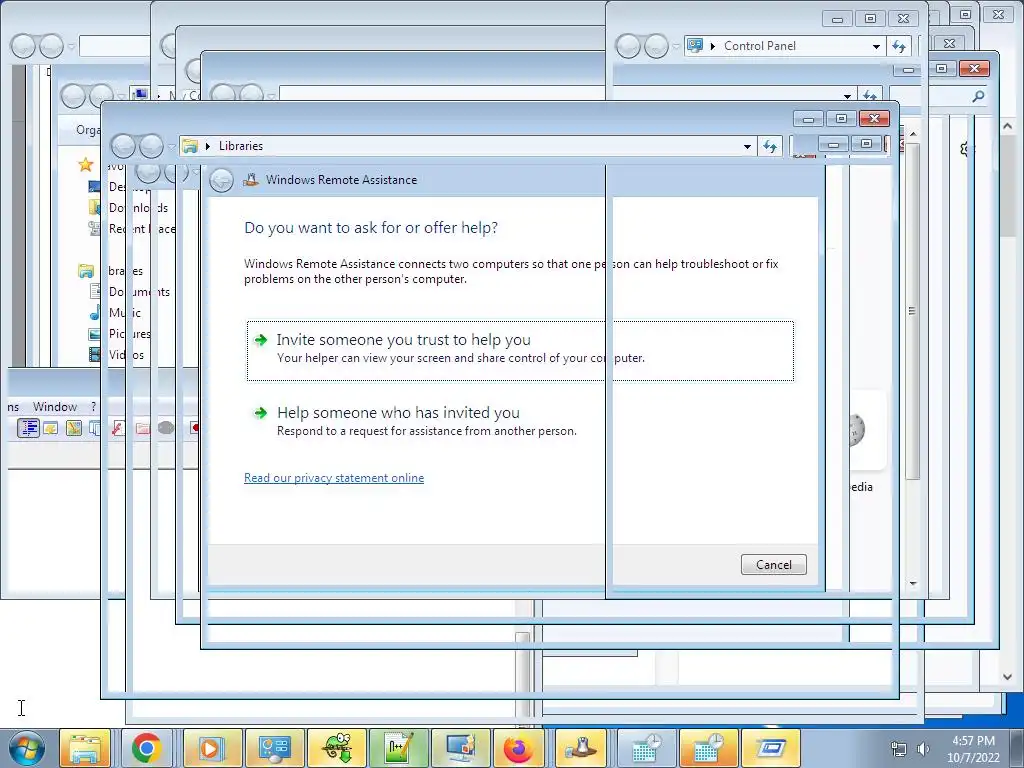This screenshot has height=768, width=1024.
Task: Refresh the Libraries window
Action: tap(770, 146)
